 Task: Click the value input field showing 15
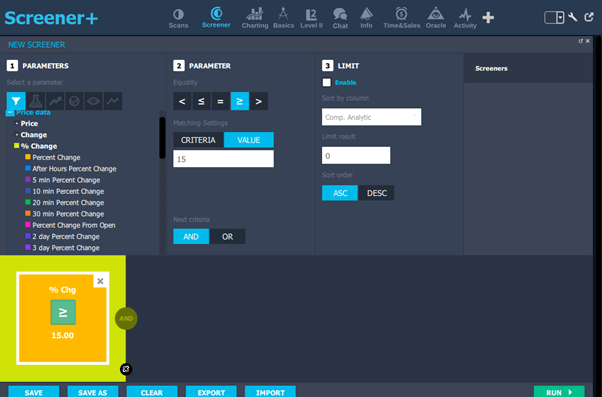223,159
